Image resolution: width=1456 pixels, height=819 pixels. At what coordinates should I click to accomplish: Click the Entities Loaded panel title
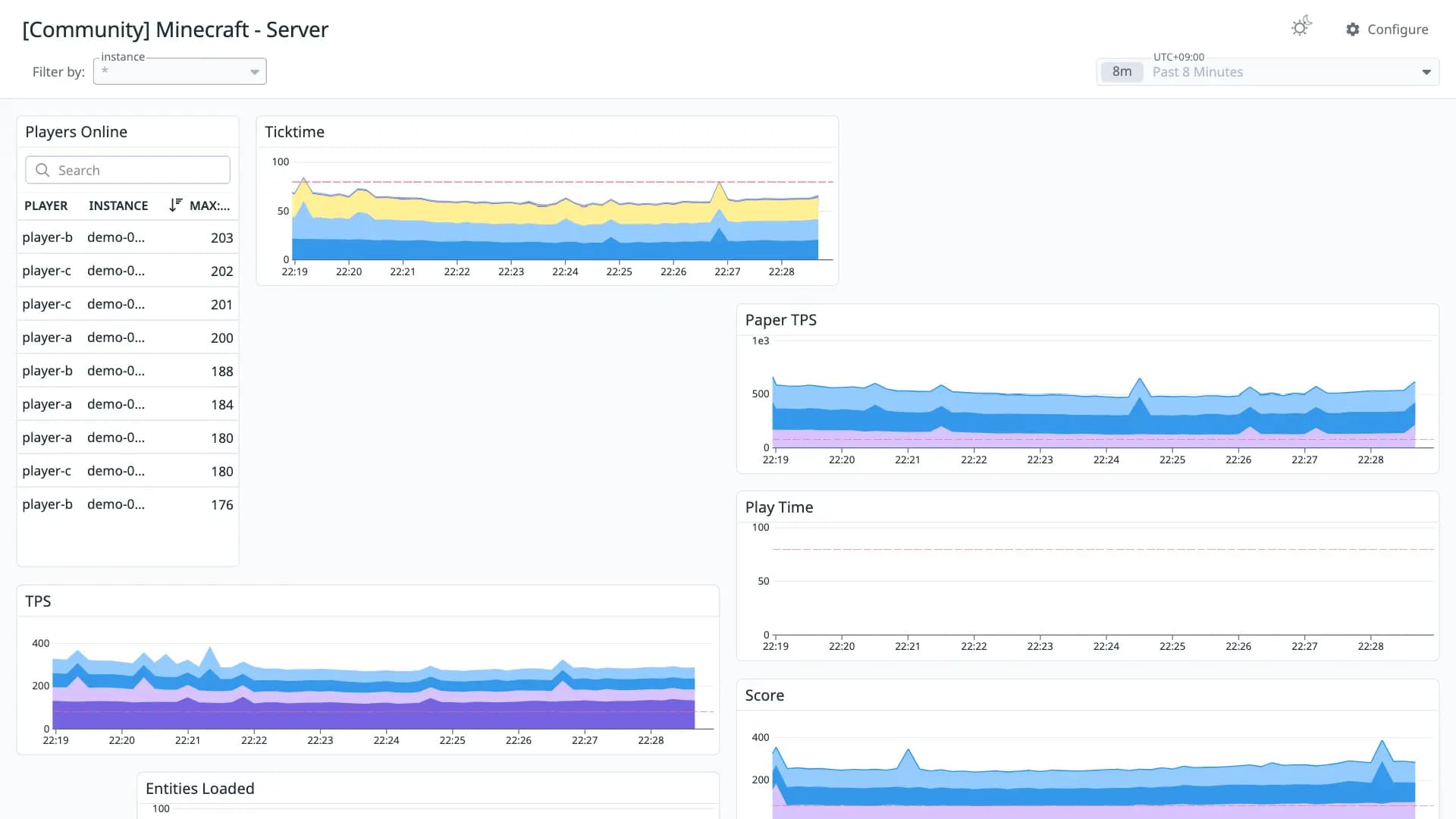tap(199, 789)
